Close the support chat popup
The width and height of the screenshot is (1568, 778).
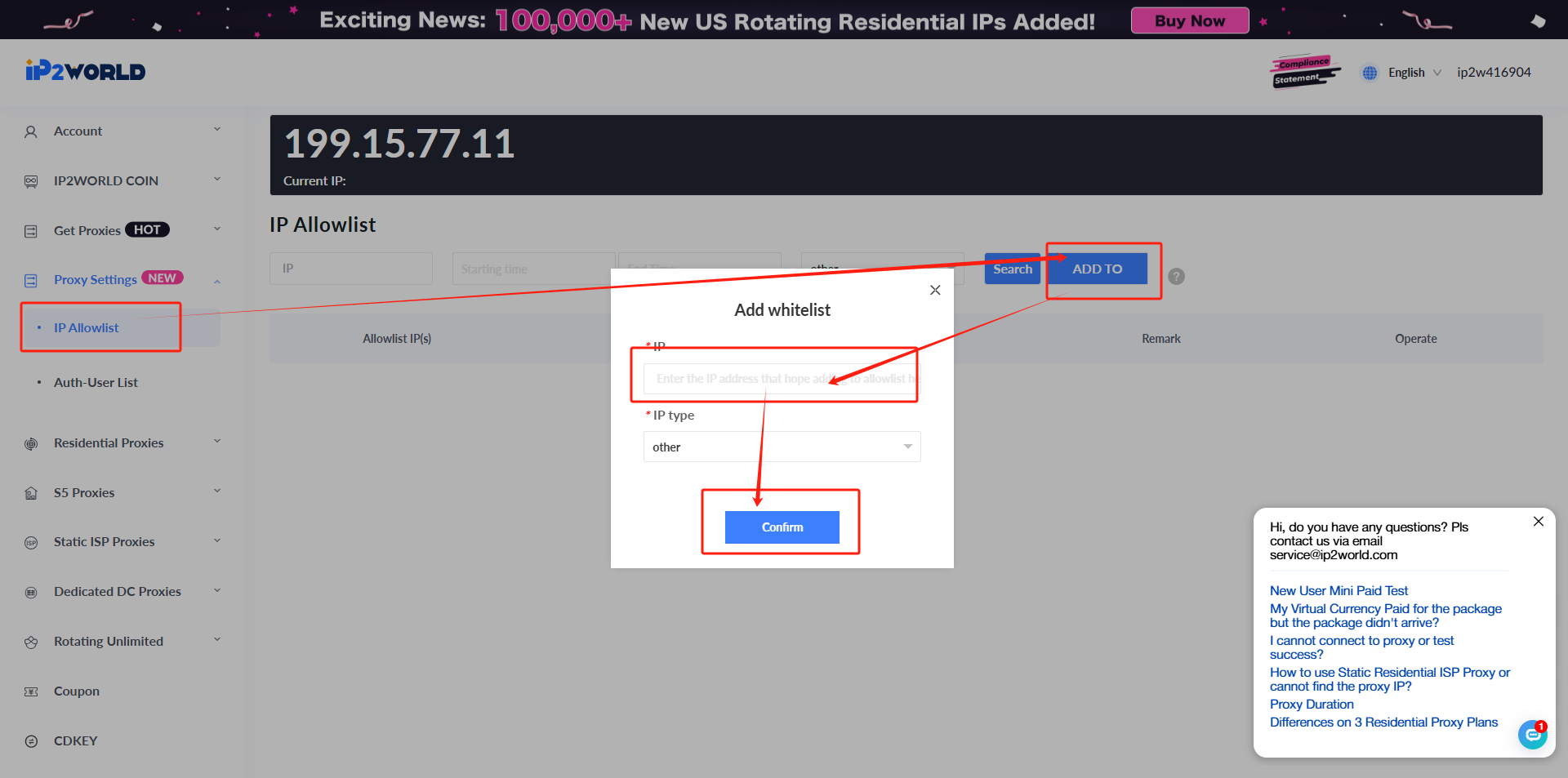tap(1539, 521)
